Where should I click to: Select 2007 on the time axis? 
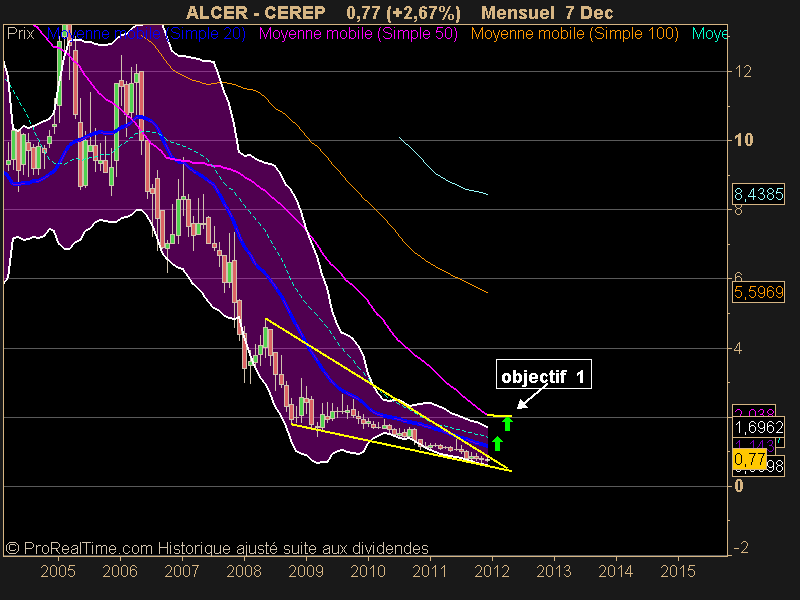tap(182, 571)
